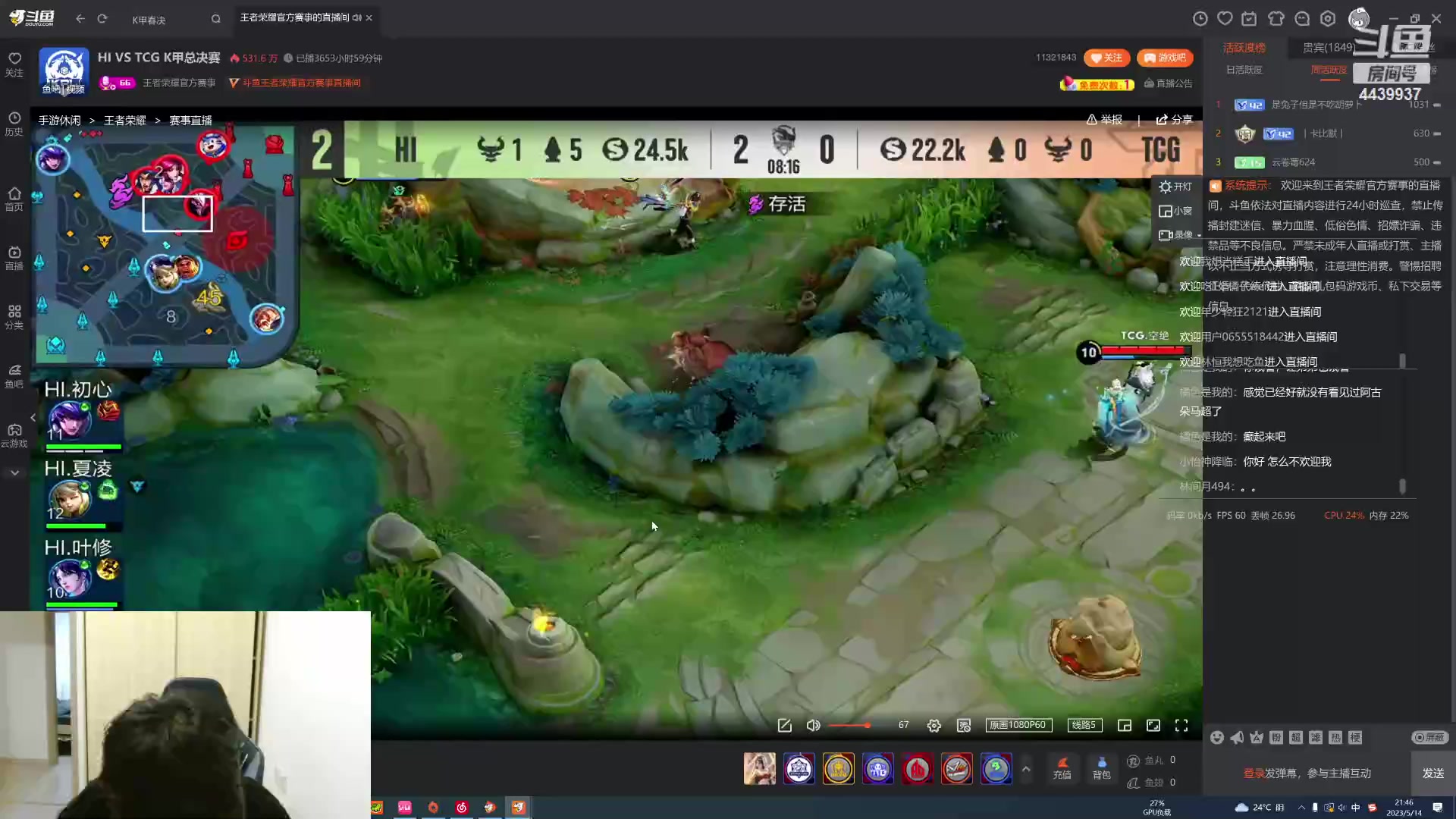Screen dimensions: 1456x819
Task: Open the 游戏吧 button
Action: click(x=1165, y=58)
